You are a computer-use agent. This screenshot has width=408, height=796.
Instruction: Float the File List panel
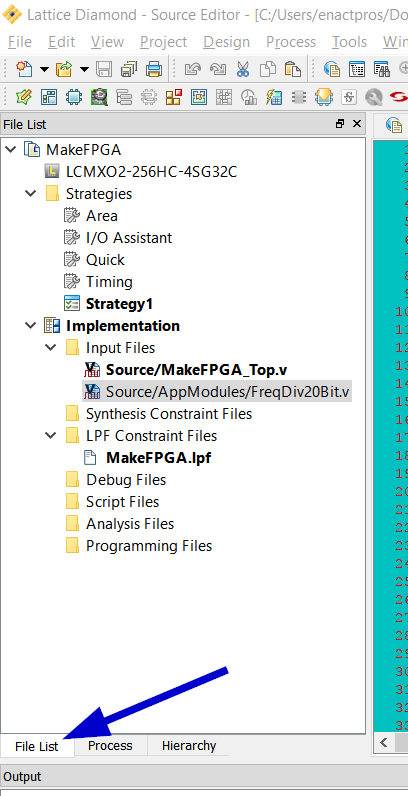(x=340, y=123)
